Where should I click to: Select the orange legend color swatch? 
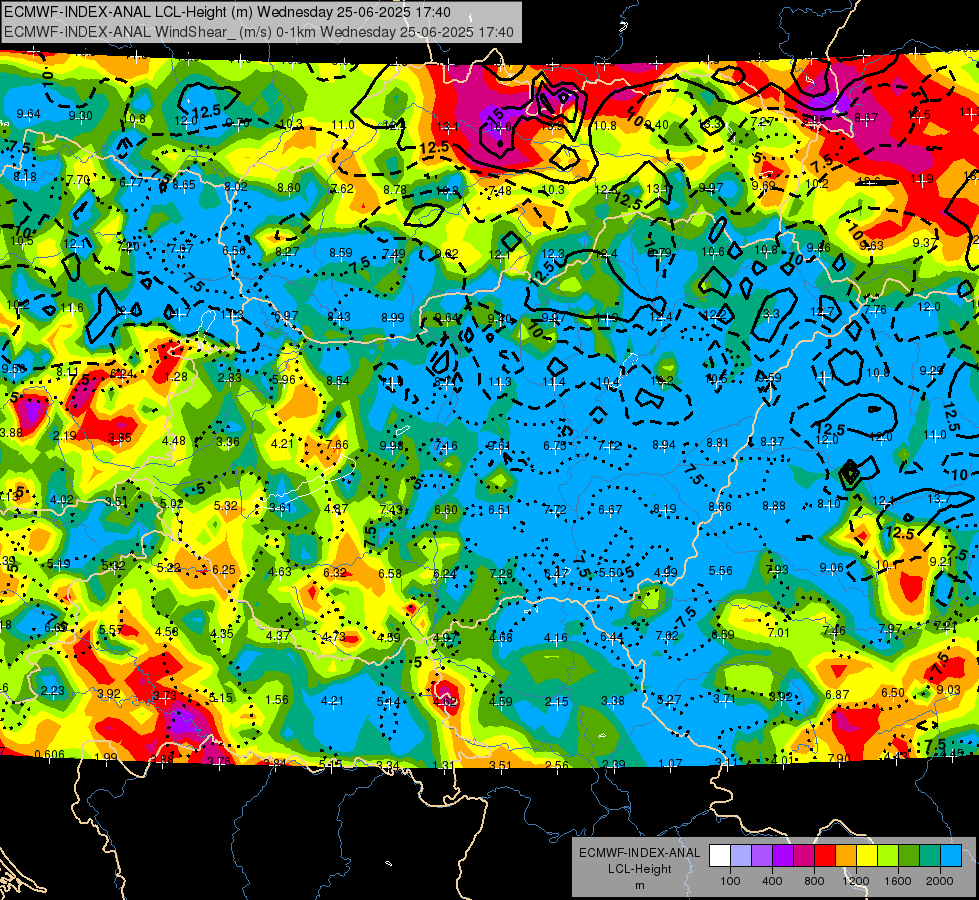(x=845, y=856)
